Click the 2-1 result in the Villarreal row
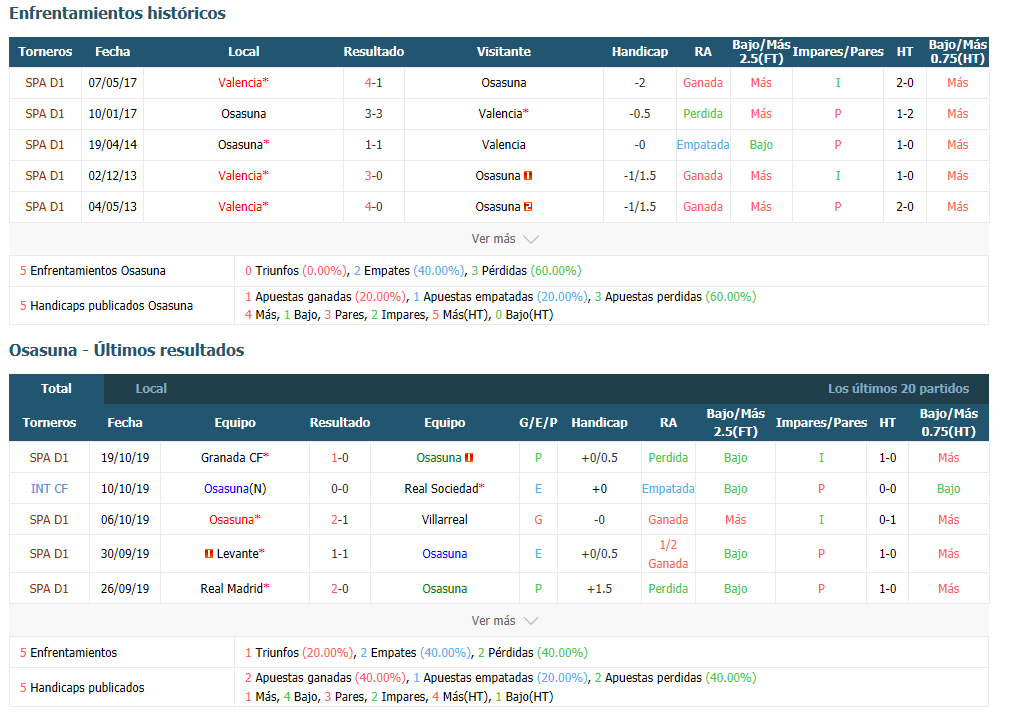 click(x=340, y=519)
